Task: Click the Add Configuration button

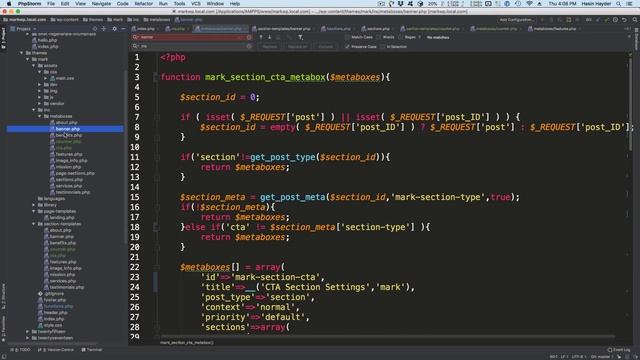Action: click(x=516, y=20)
